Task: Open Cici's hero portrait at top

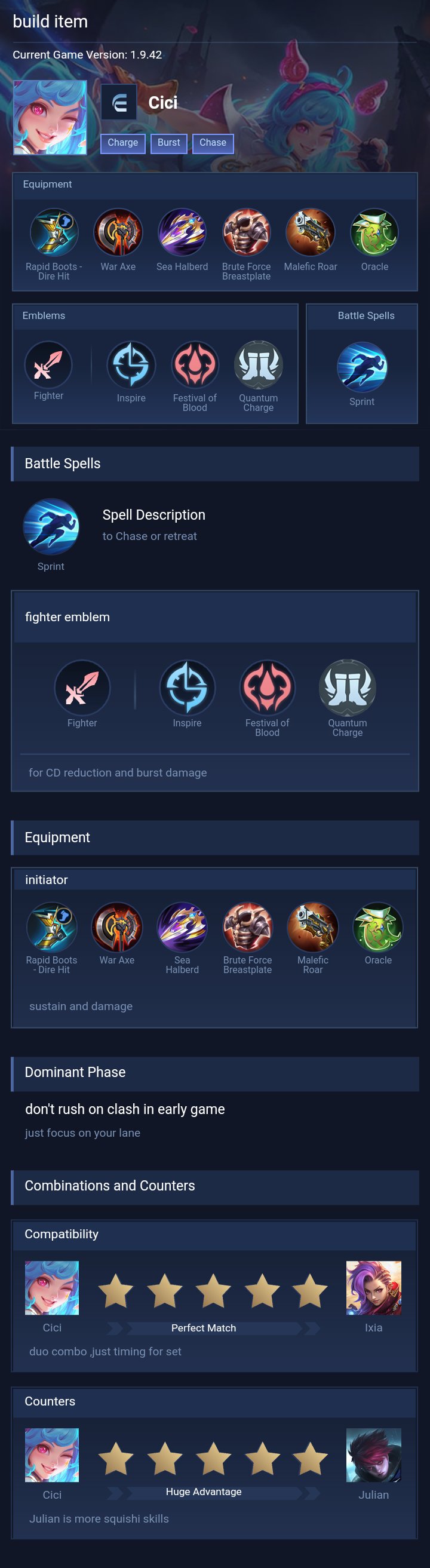Action: 50,118
